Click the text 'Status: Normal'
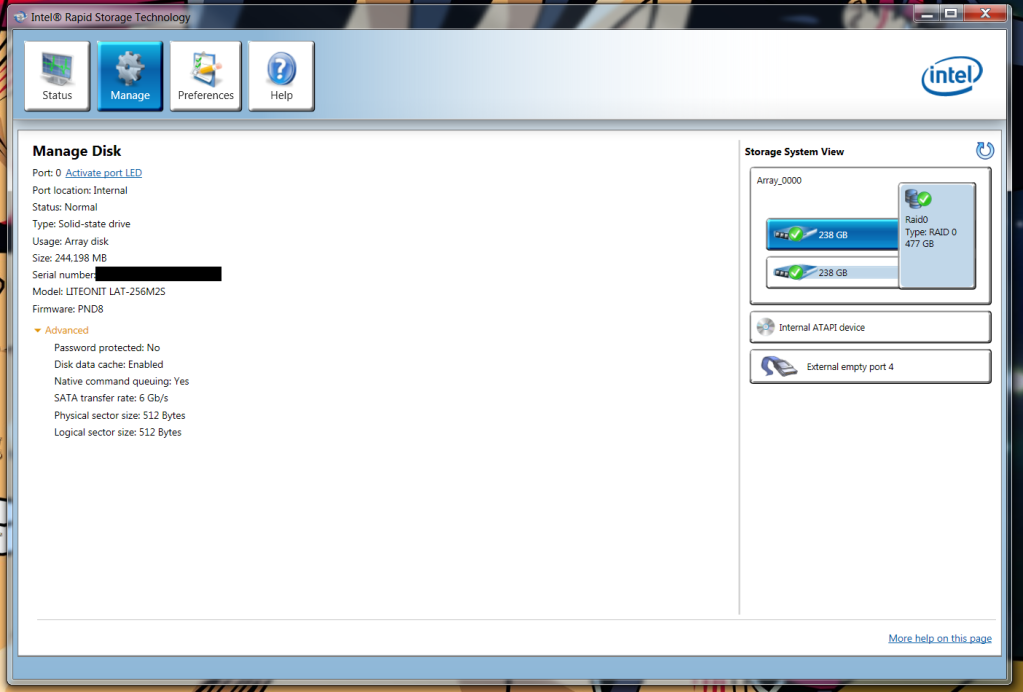1023x692 pixels. (65, 207)
